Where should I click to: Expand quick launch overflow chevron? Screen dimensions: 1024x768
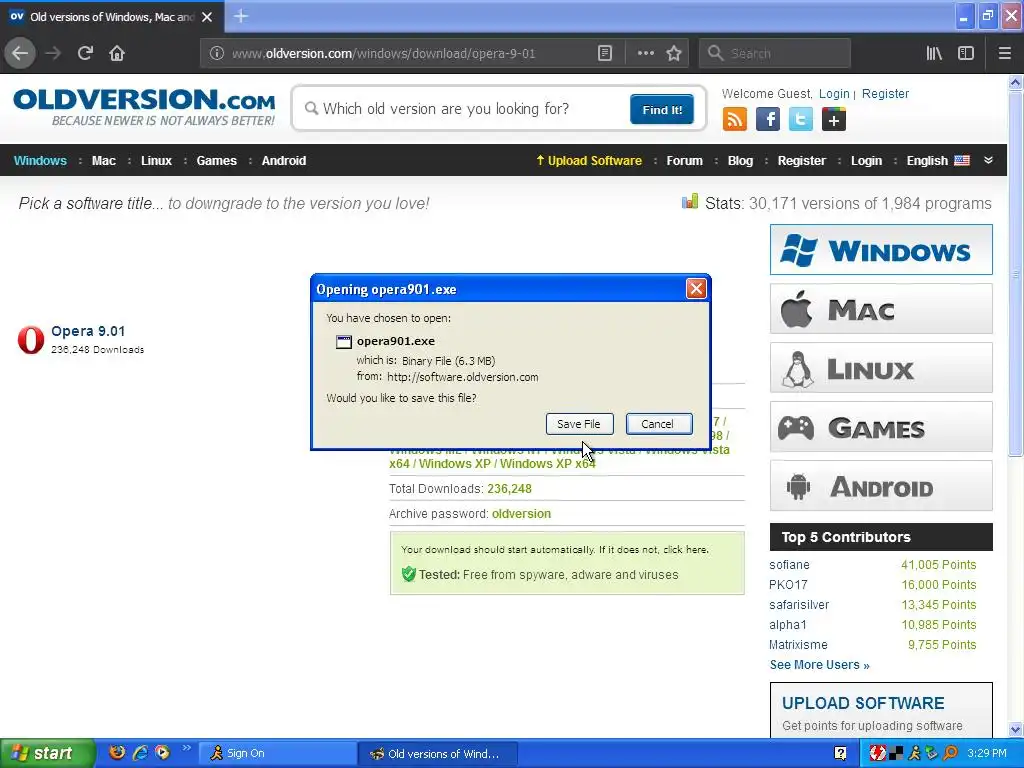(x=187, y=748)
